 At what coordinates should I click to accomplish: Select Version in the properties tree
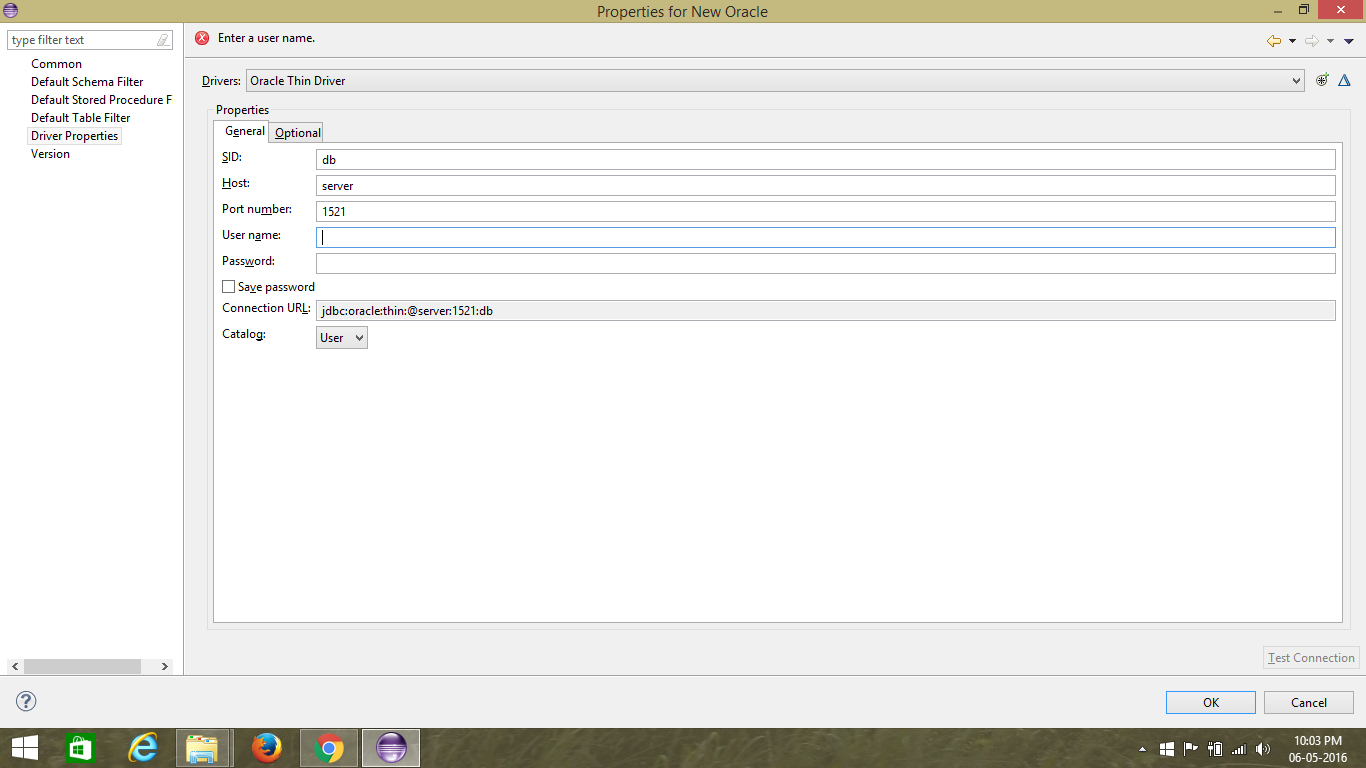[x=50, y=154]
